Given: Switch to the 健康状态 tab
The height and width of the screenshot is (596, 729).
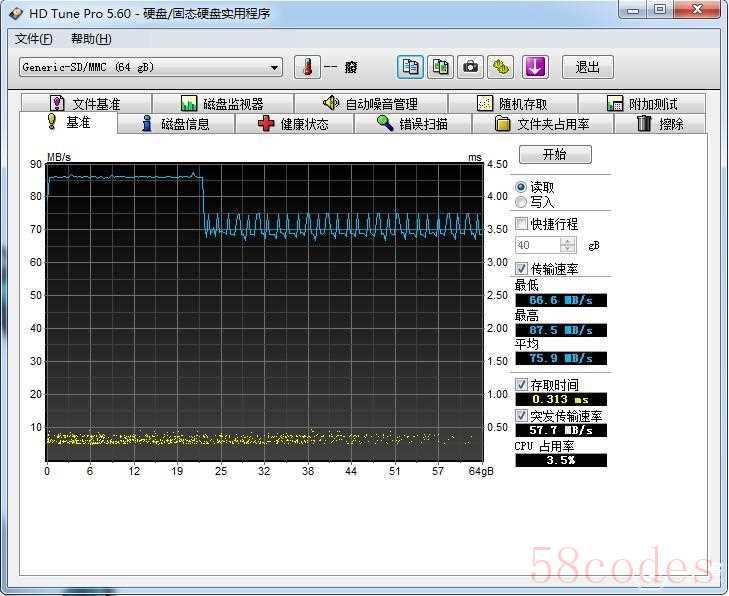Looking at the screenshot, I should pos(294,124).
